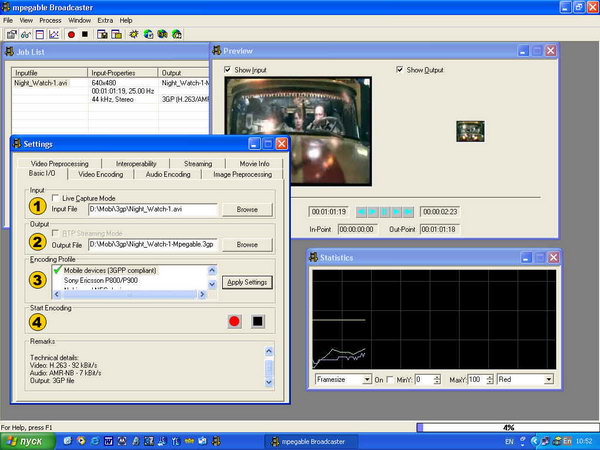
Task: Click the pause button in the Preview player
Action: pyautogui.click(x=385, y=212)
